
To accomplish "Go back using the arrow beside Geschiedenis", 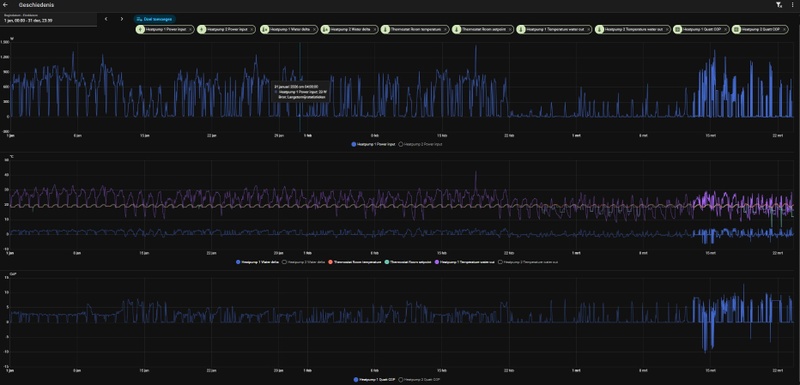I will click(x=5, y=5).
